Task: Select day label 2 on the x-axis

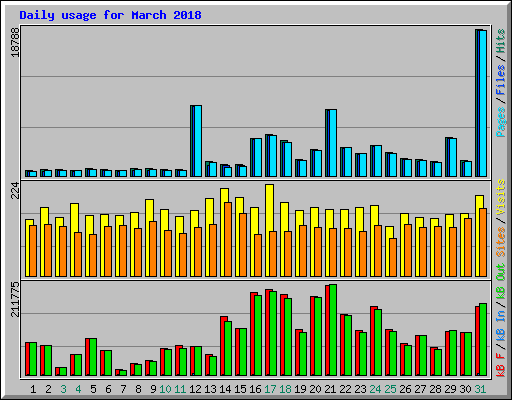Action: click(x=48, y=389)
